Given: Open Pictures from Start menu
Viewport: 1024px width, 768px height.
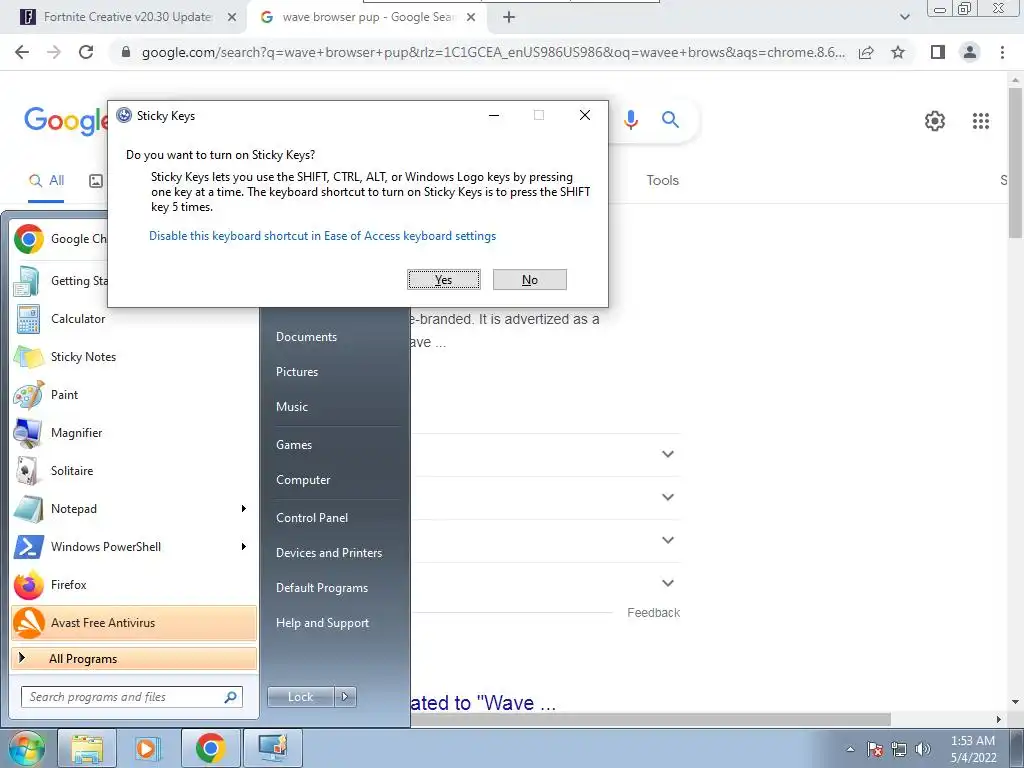Looking at the screenshot, I should click(x=297, y=372).
